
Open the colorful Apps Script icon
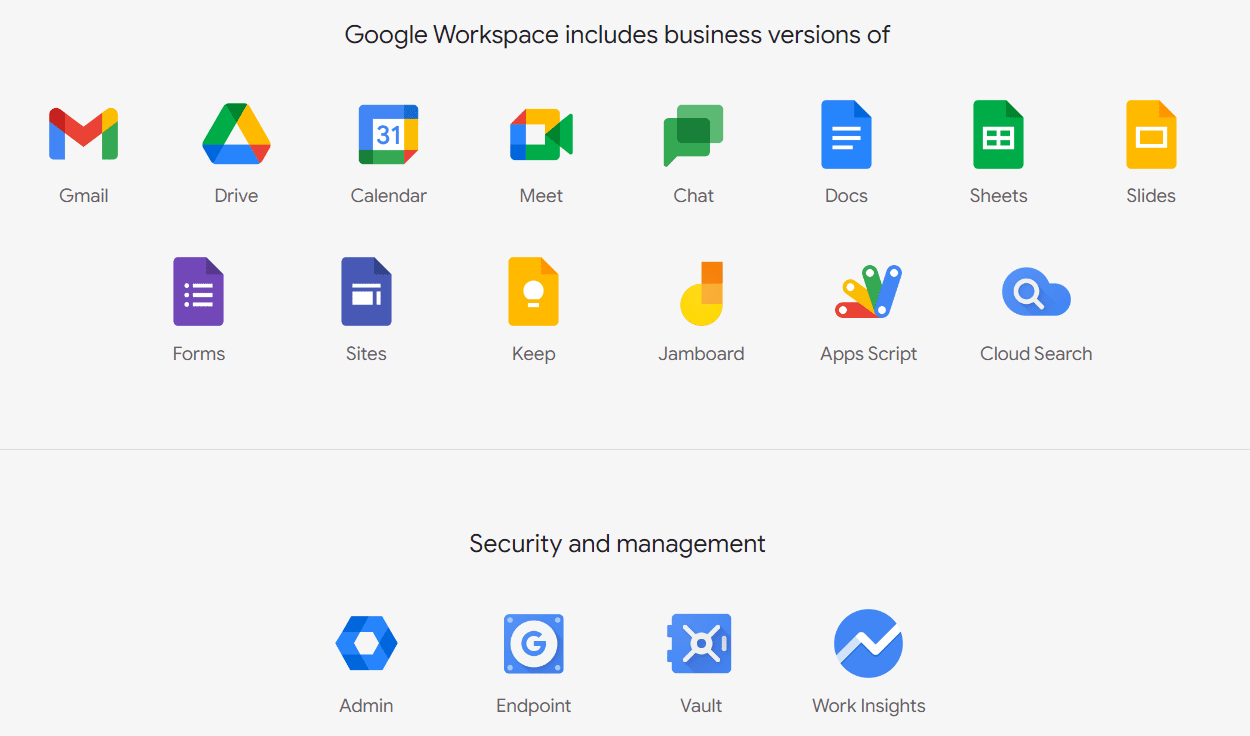coord(869,292)
